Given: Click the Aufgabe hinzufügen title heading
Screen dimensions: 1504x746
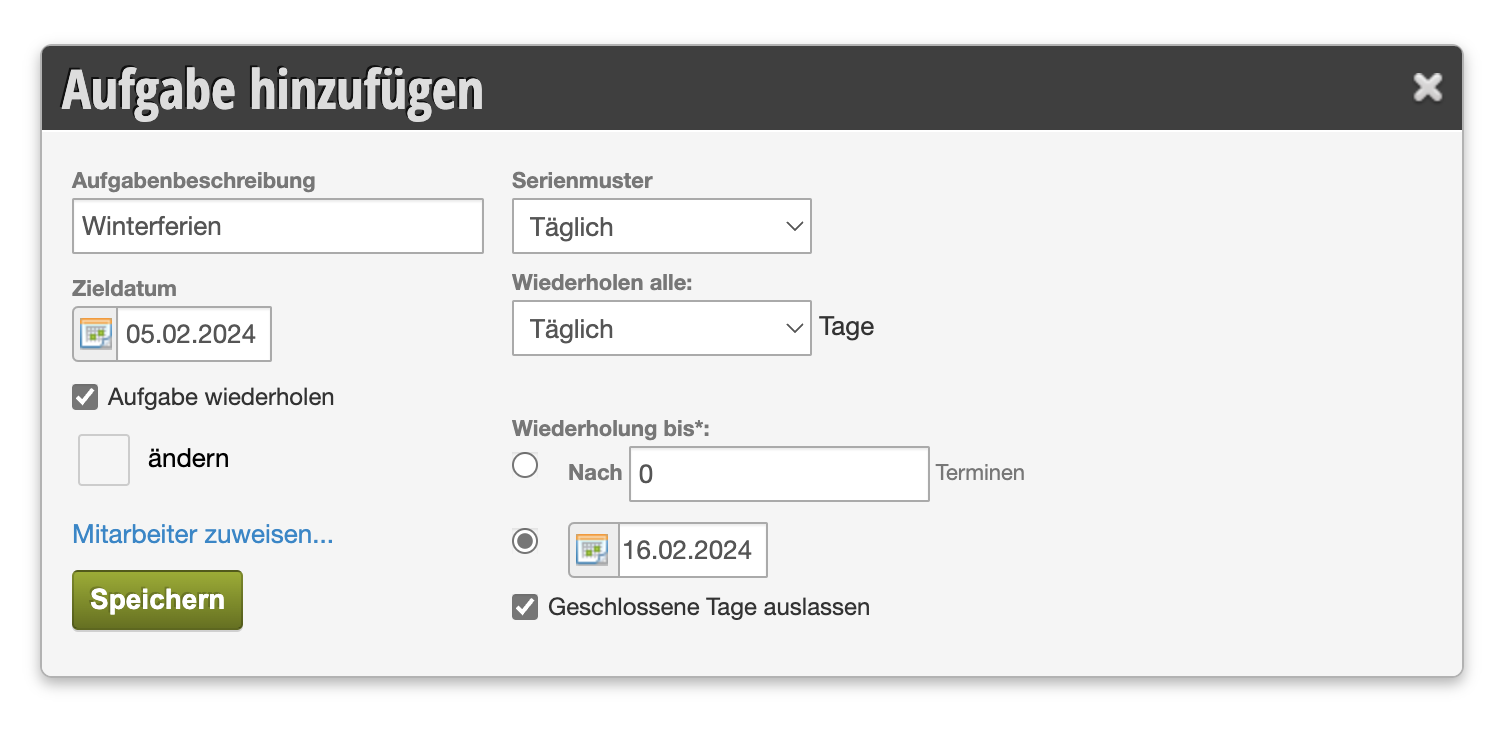Looking at the screenshot, I should click(273, 90).
